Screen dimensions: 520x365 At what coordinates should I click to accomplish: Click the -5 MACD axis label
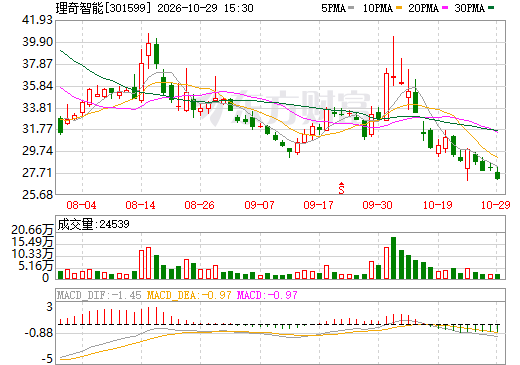point(47,359)
